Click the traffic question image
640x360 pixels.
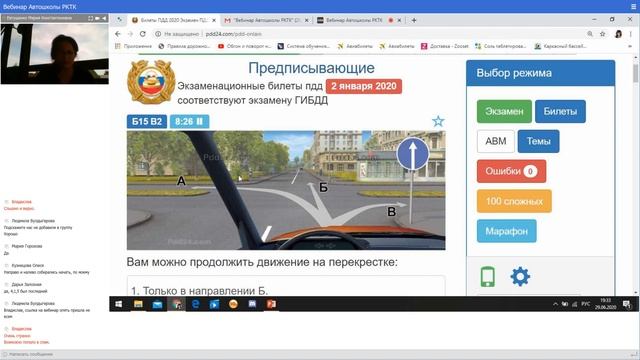tap(286, 190)
